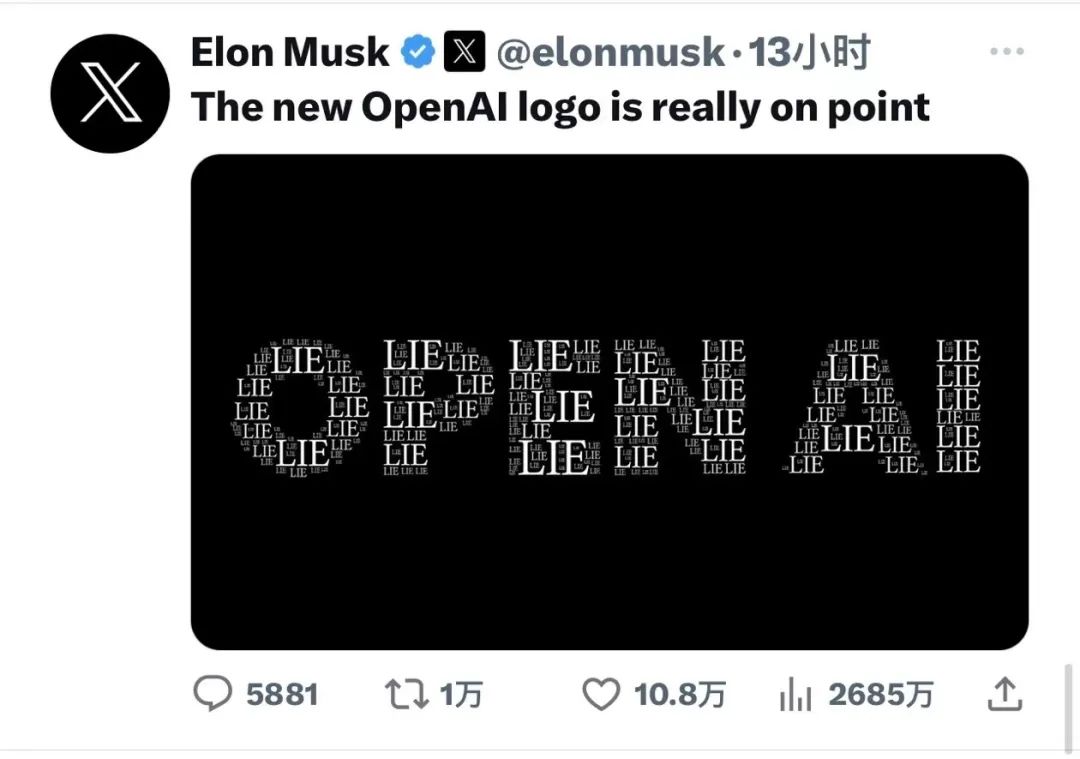The height and width of the screenshot is (759, 1080).
Task: Click the @elonmusk handle
Action: (x=610, y=53)
